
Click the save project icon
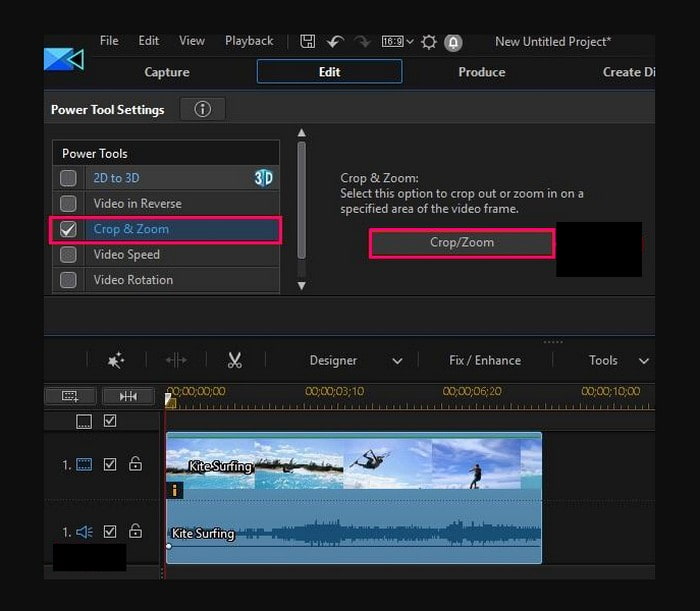(x=308, y=42)
